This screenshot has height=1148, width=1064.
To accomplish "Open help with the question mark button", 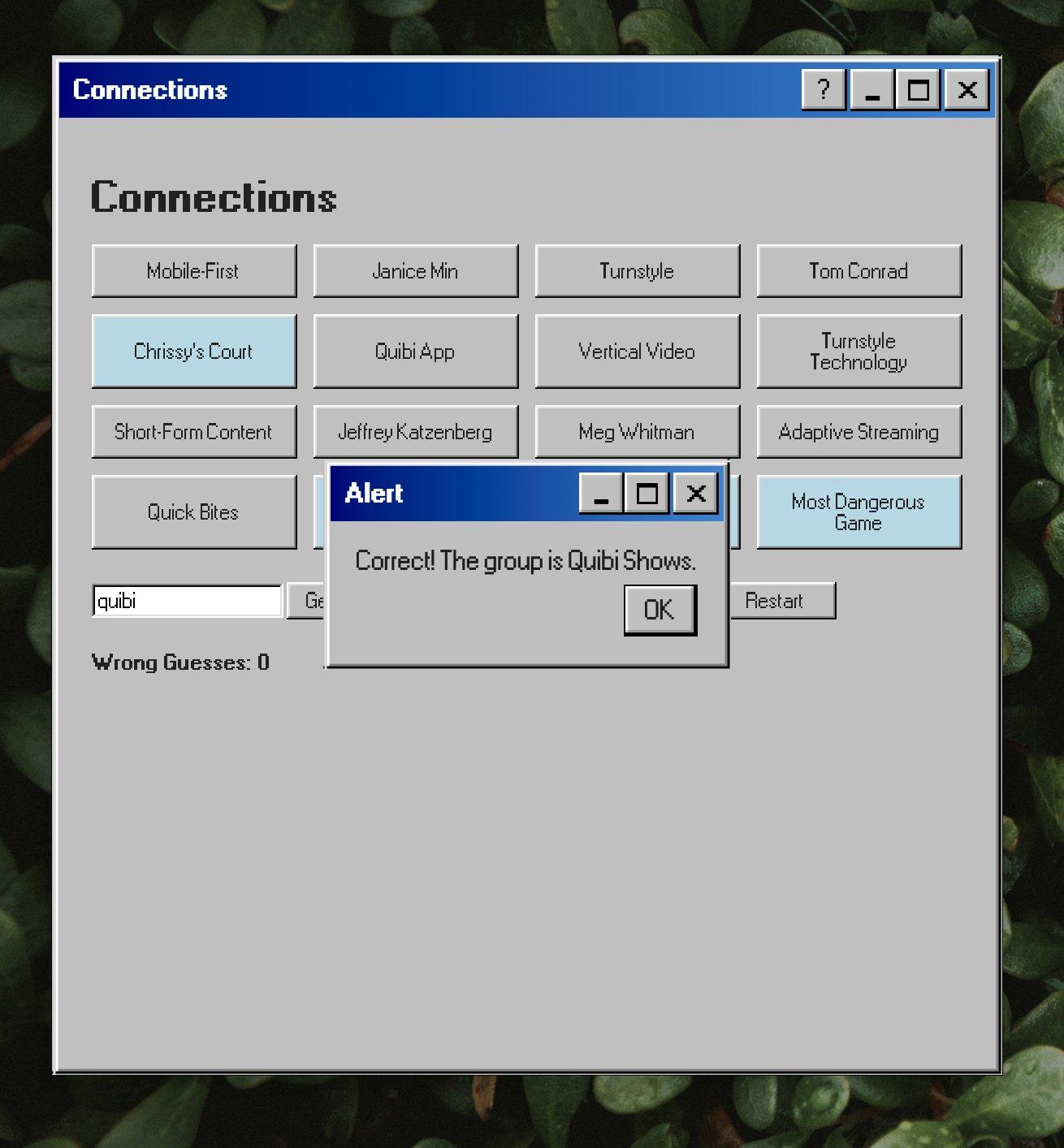I will 824,89.
